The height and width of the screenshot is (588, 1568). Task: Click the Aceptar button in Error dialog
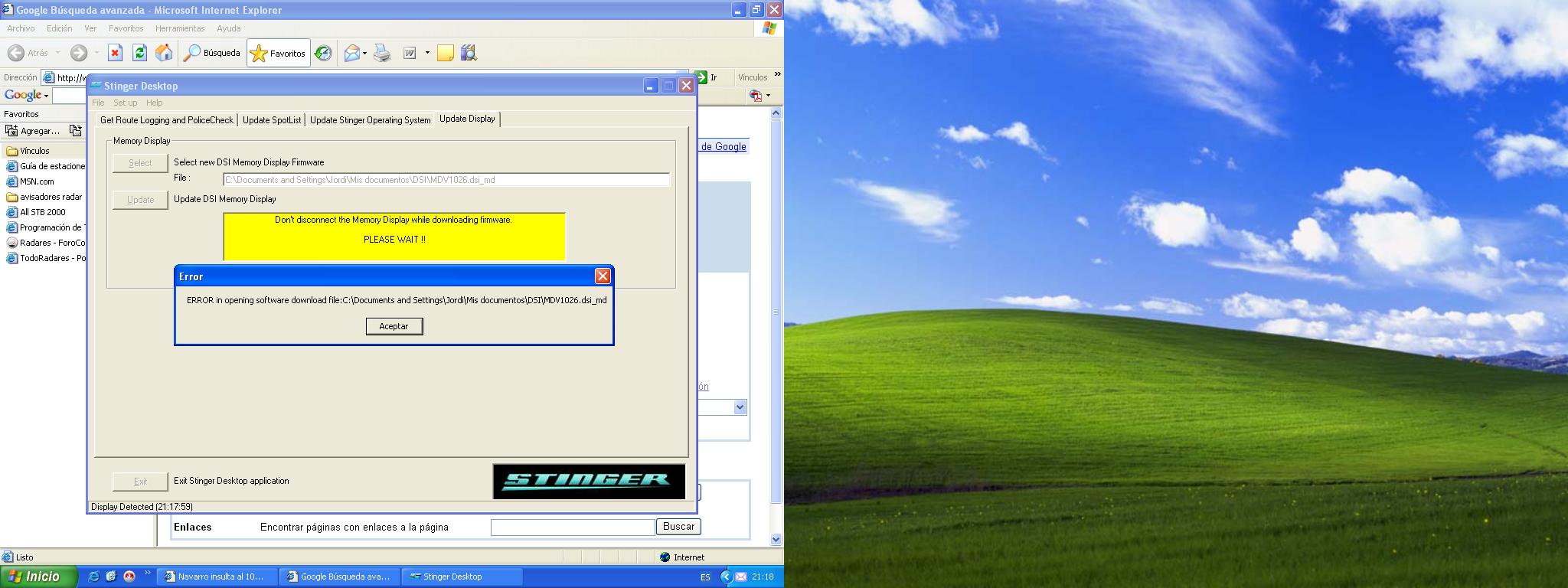(394, 326)
